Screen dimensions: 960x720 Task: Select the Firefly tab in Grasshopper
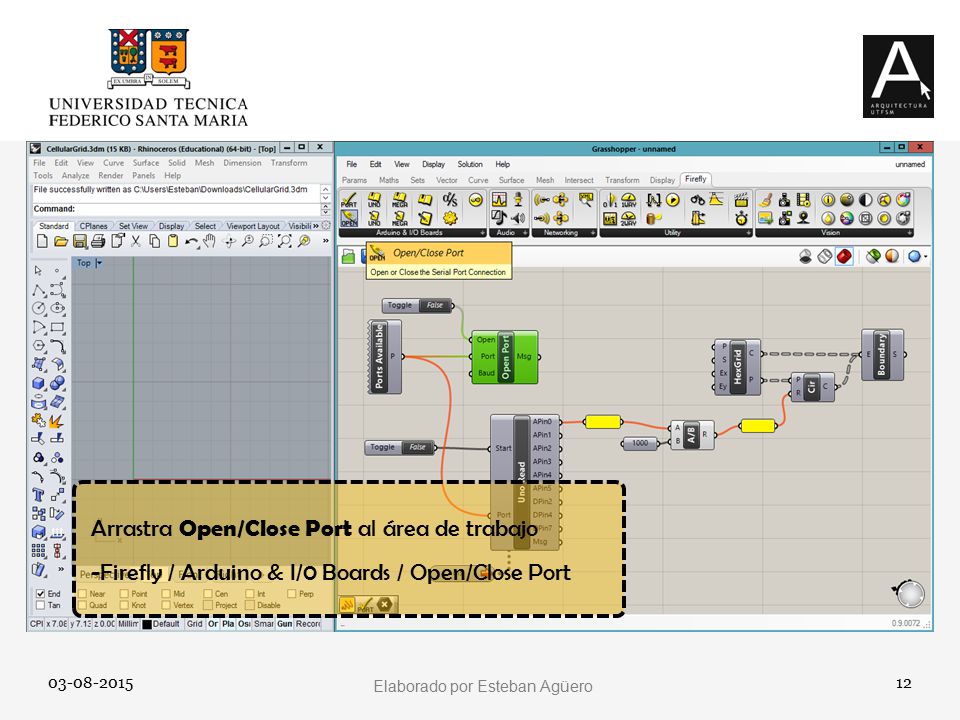696,179
